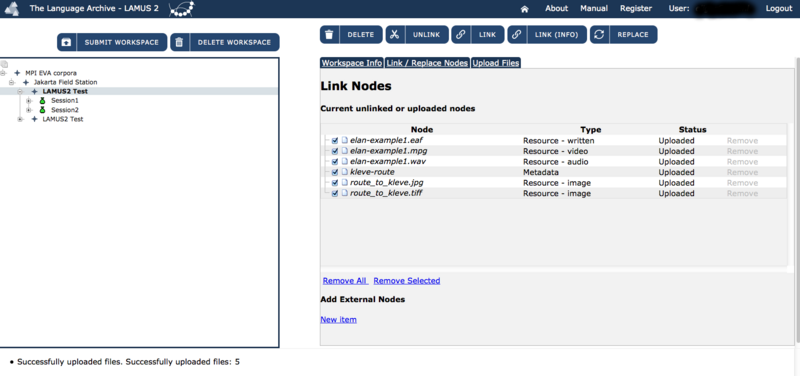Select the MPI EVA corpora node
Image resolution: width=800 pixels, height=376 pixels.
(x=51, y=73)
